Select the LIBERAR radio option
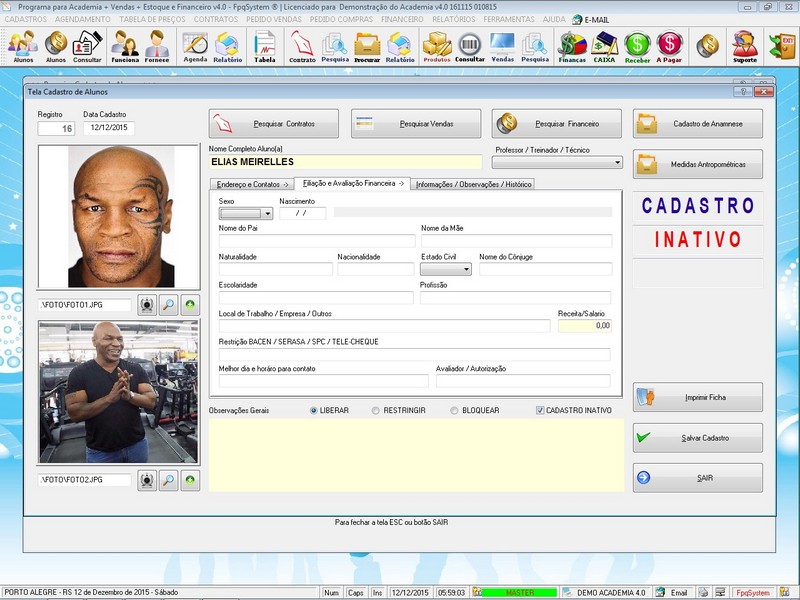This screenshot has height=600, width=800. [x=314, y=410]
